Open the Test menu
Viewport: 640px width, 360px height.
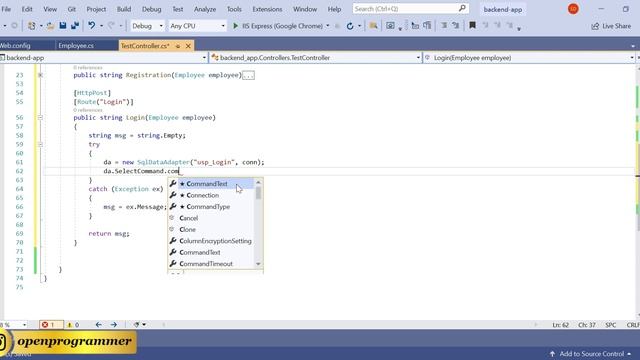coord(178,9)
